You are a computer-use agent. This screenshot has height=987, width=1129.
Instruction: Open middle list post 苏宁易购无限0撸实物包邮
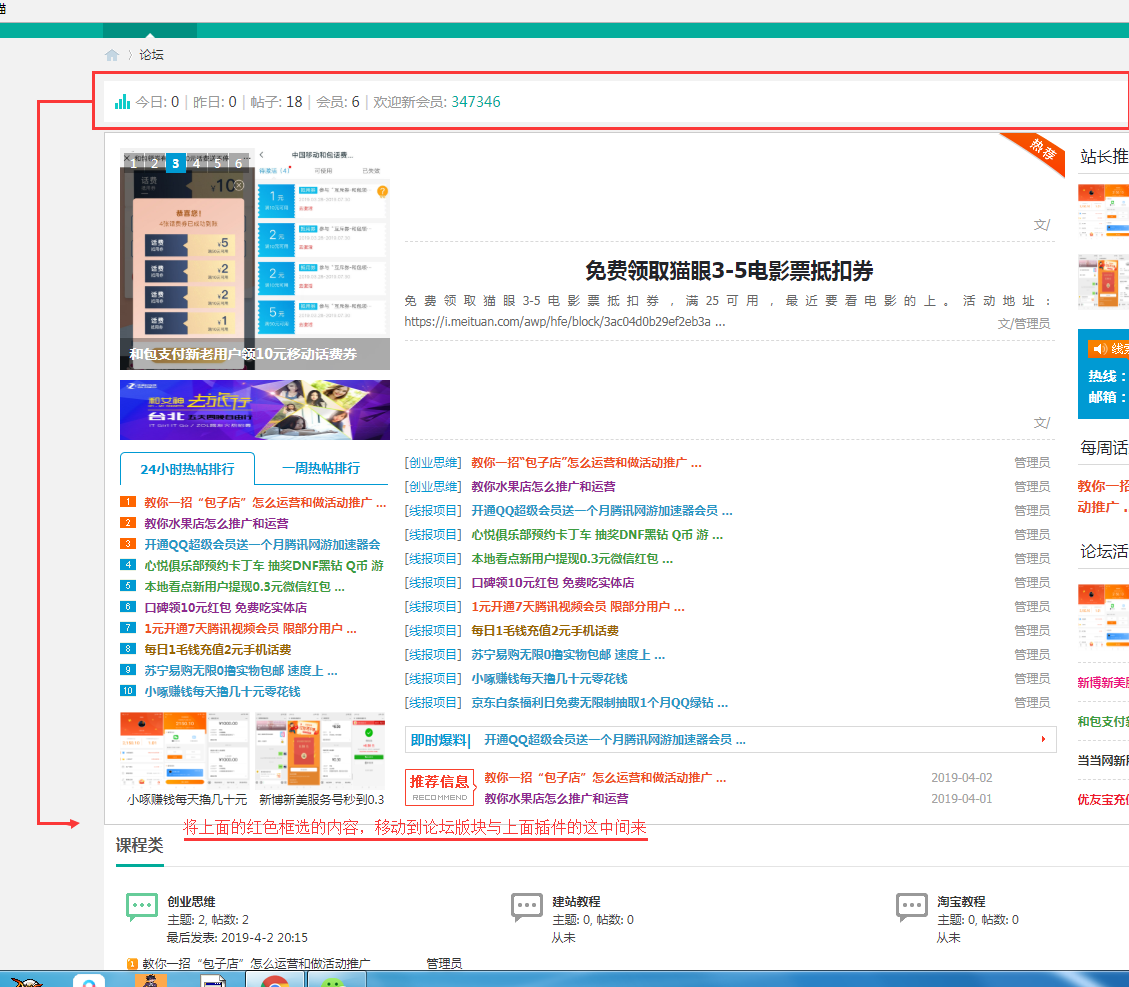(568, 654)
